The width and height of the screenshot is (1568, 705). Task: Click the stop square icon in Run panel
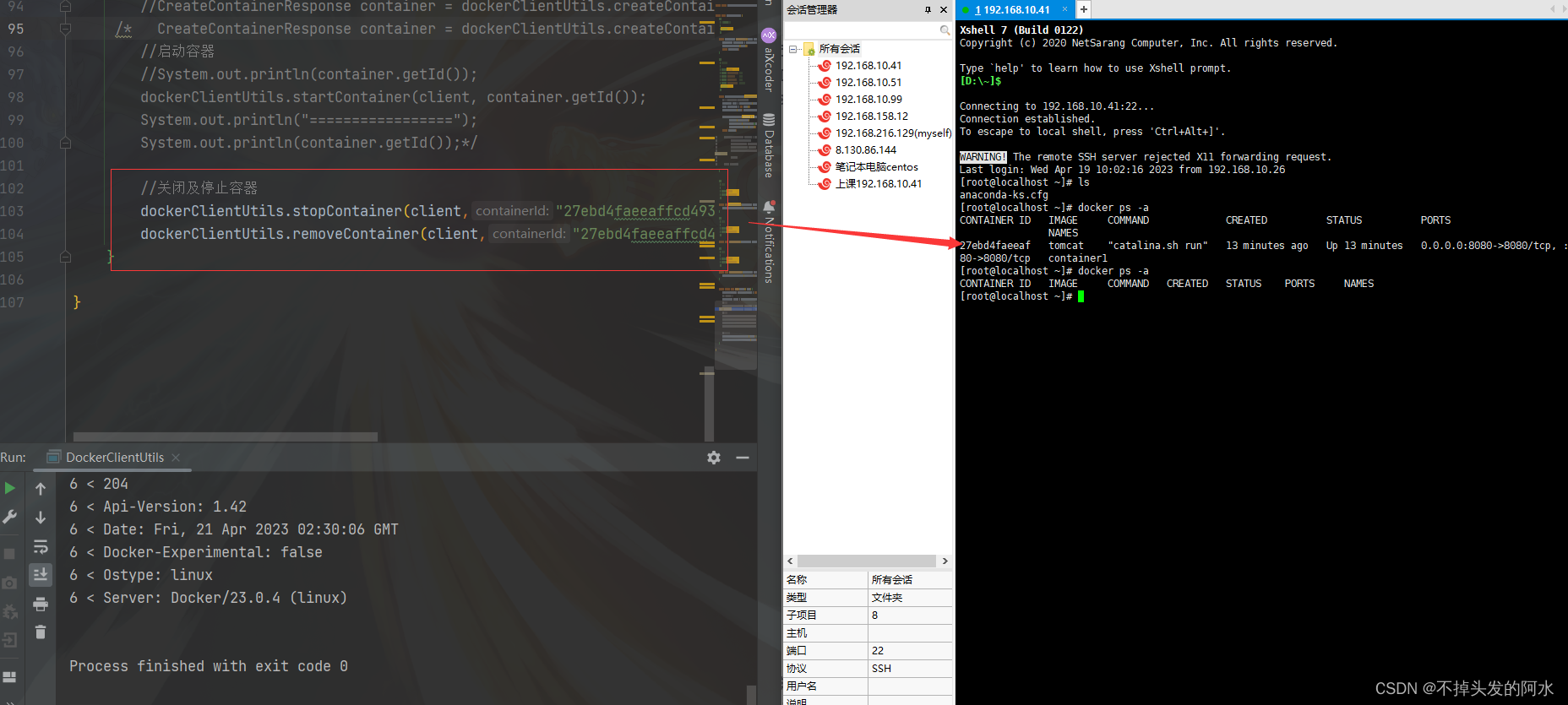pyautogui.click(x=10, y=554)
